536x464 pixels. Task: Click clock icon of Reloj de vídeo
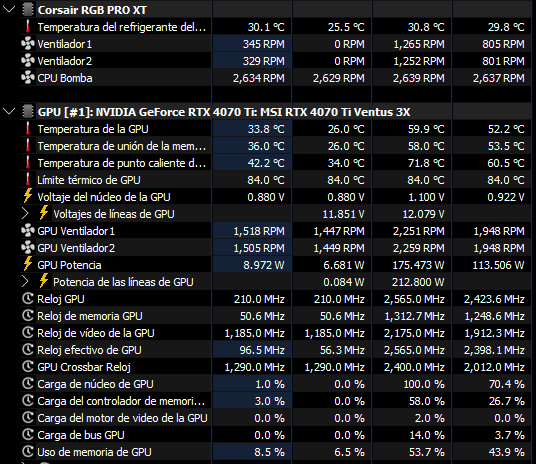pos(28,332)
